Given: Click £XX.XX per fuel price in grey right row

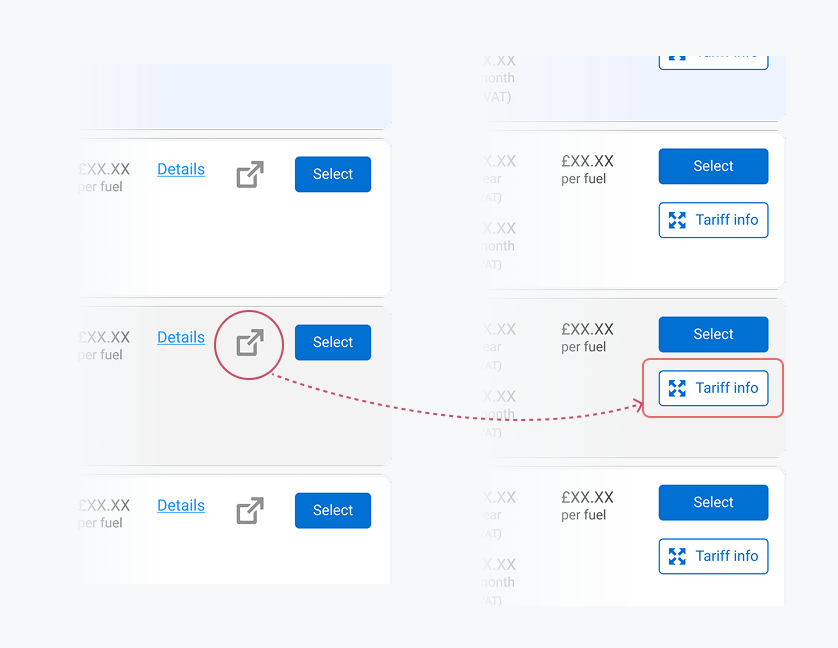Looking at the screenshot, I should [587, 337].
